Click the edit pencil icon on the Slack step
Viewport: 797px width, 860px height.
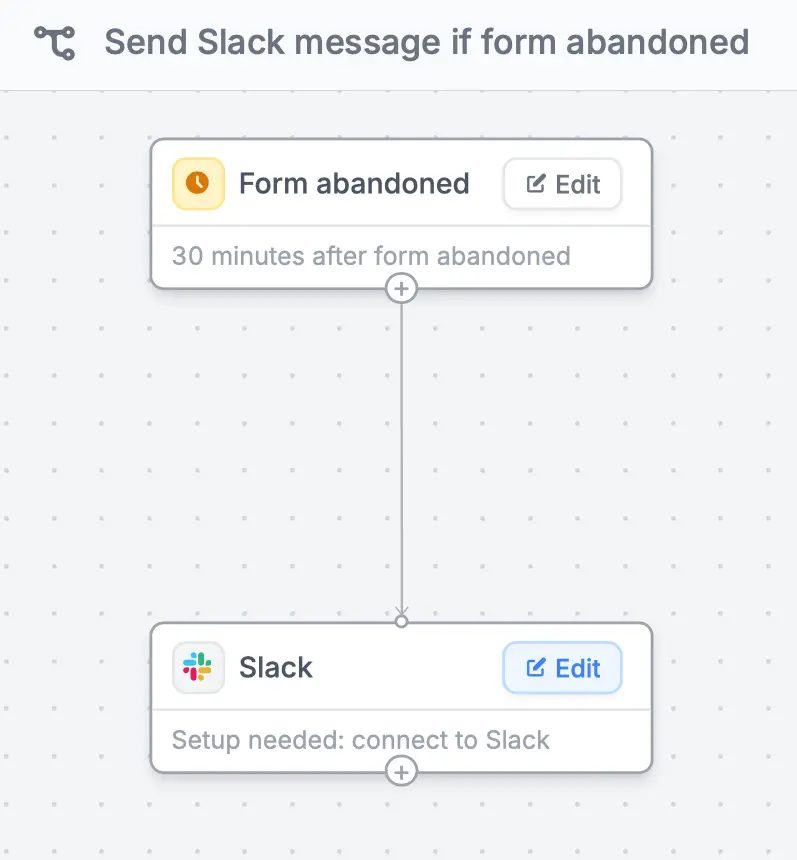536,668
